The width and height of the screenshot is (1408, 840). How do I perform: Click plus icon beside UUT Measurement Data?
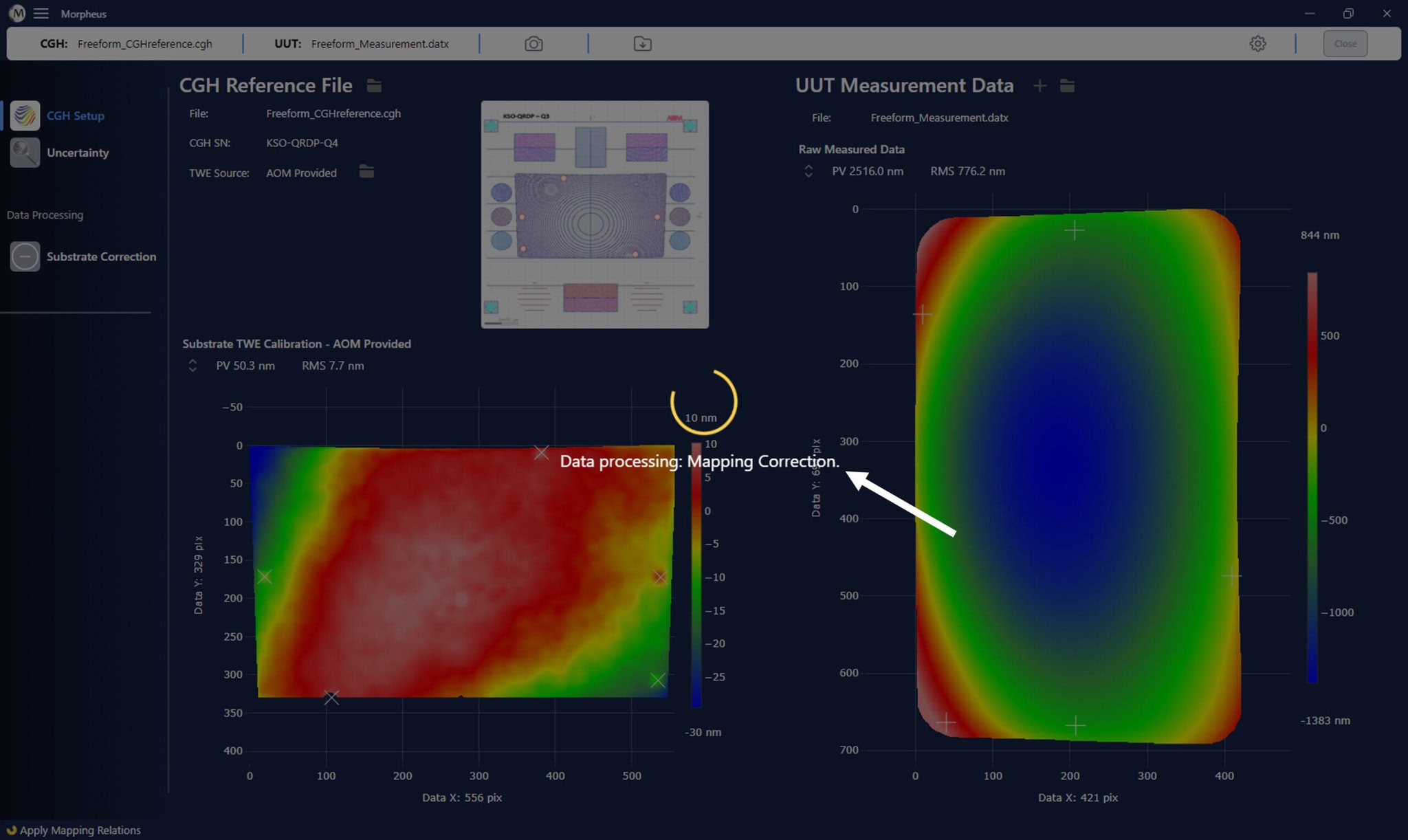click(1039, 86)
